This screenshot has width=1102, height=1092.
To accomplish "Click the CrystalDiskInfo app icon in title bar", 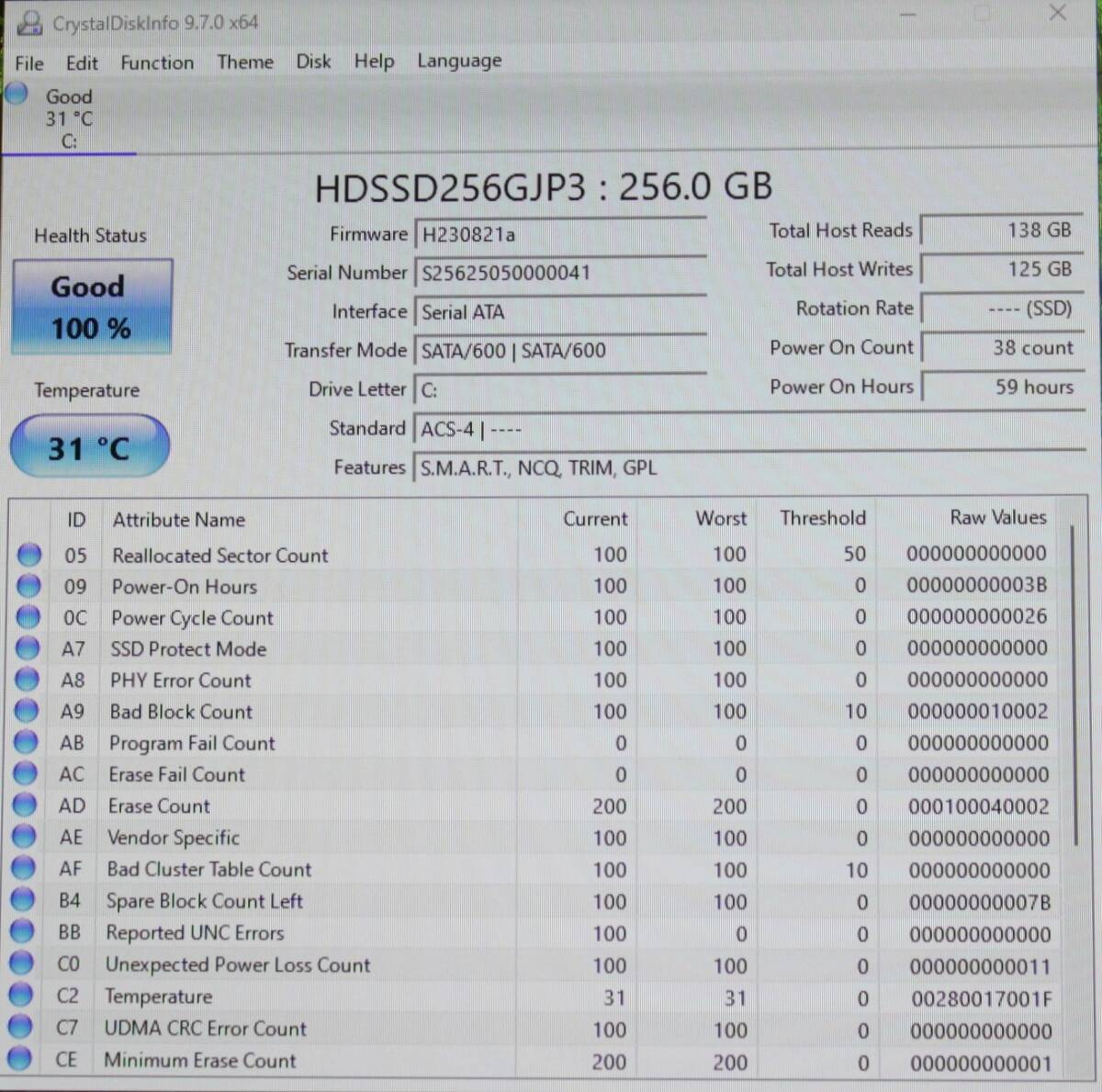I will (29, 23).
